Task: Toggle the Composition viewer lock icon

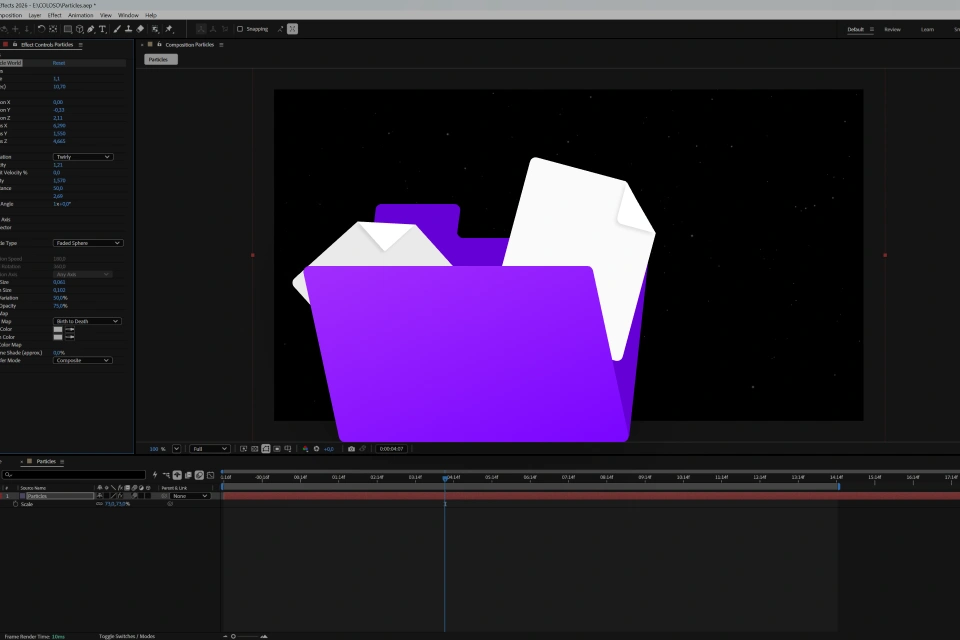Action: point(159,44)
